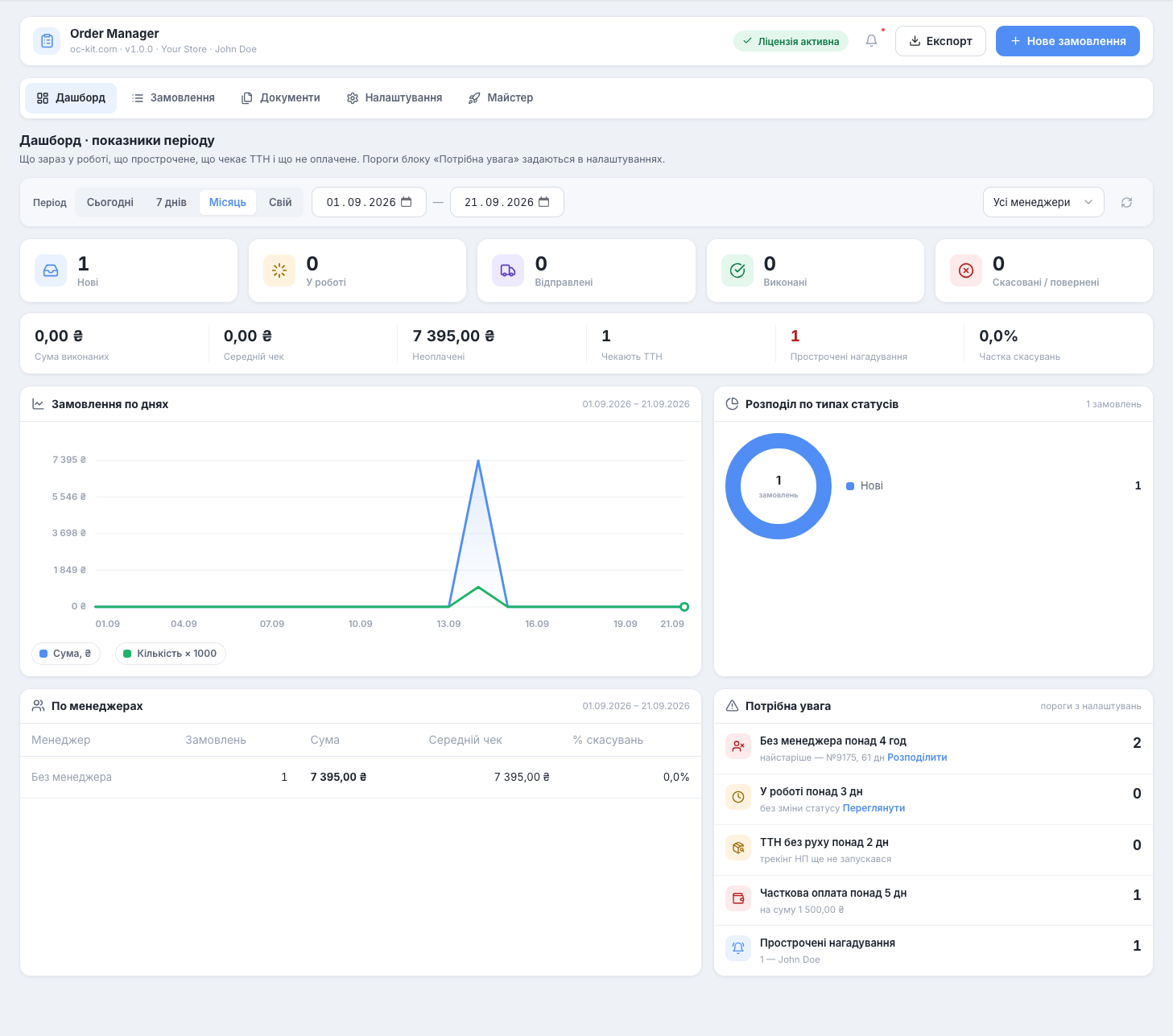
Task: Click the 7 395,00 ₴ Неоплачені value
Action: click(x=453, y=336)
